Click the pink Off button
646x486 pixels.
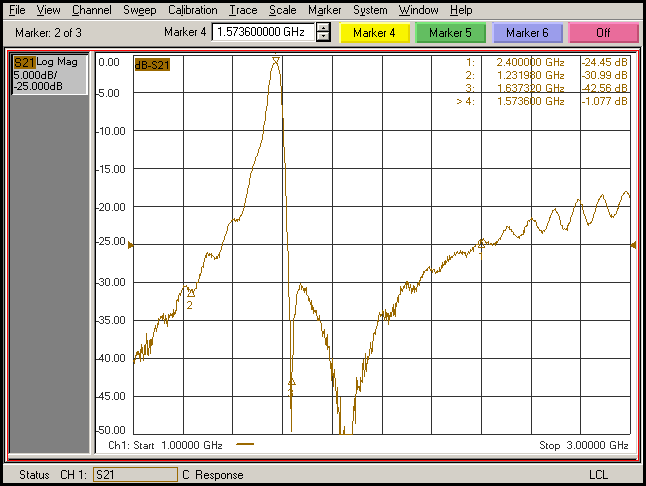pos(603,33)
